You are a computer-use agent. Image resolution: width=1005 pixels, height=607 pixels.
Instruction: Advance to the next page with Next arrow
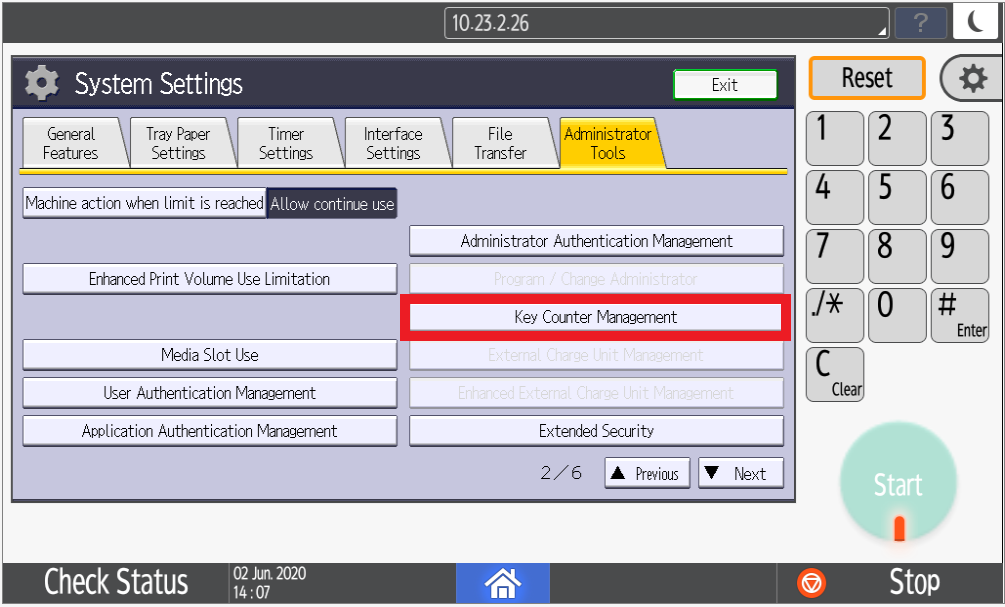click(740, 472)
